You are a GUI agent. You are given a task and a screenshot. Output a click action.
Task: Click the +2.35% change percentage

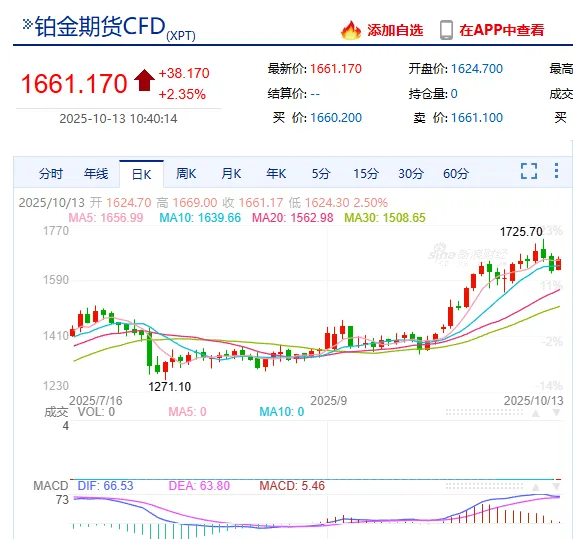pos(182,94)
